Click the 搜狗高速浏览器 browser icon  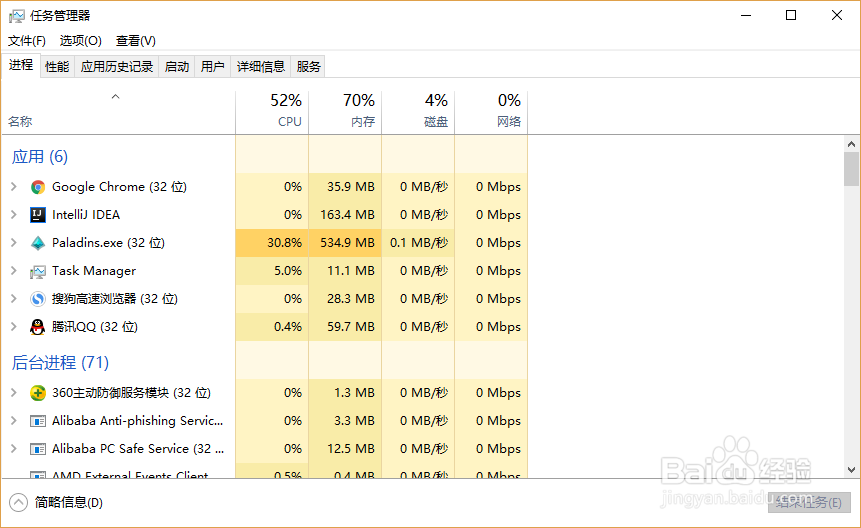click(38, 299)
